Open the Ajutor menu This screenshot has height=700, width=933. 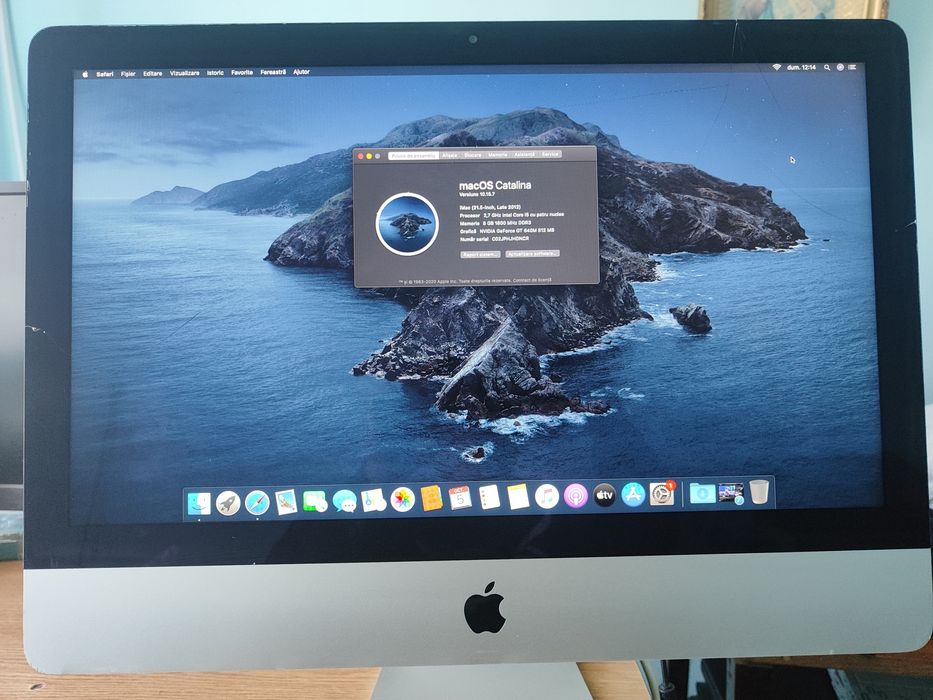click(302, 71)
